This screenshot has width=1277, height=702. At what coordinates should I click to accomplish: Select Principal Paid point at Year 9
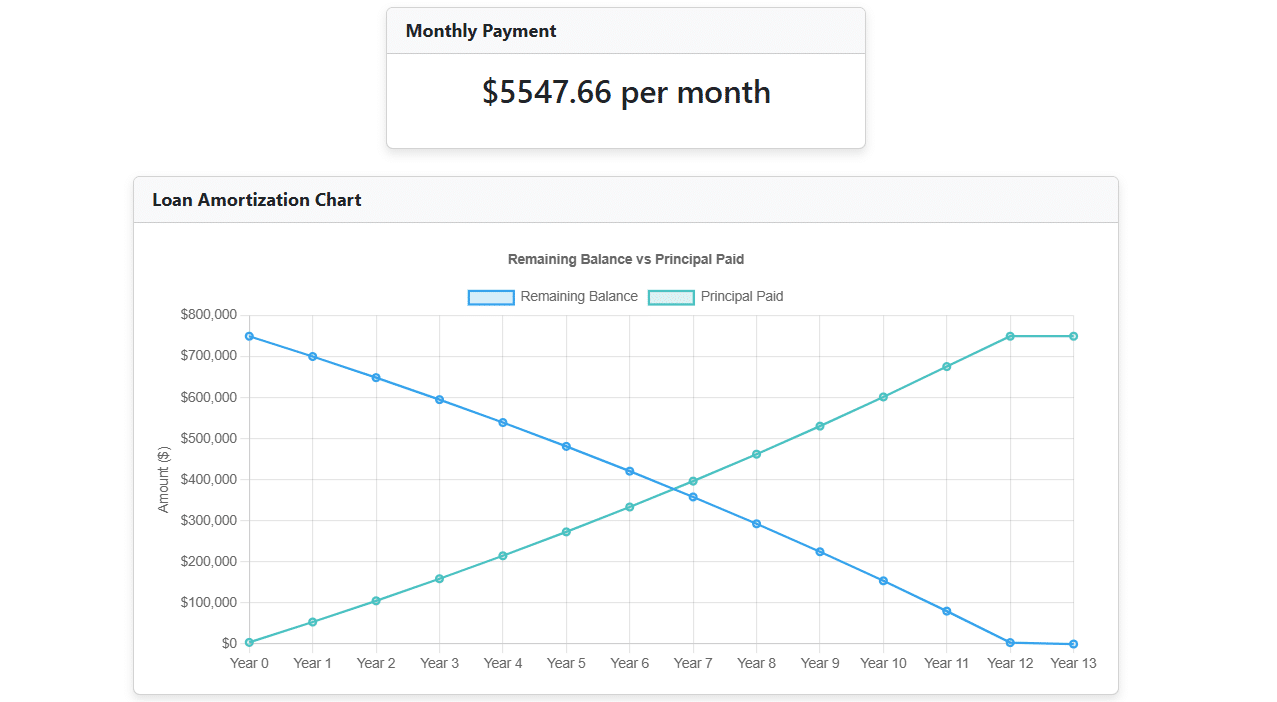pos(820,426)
